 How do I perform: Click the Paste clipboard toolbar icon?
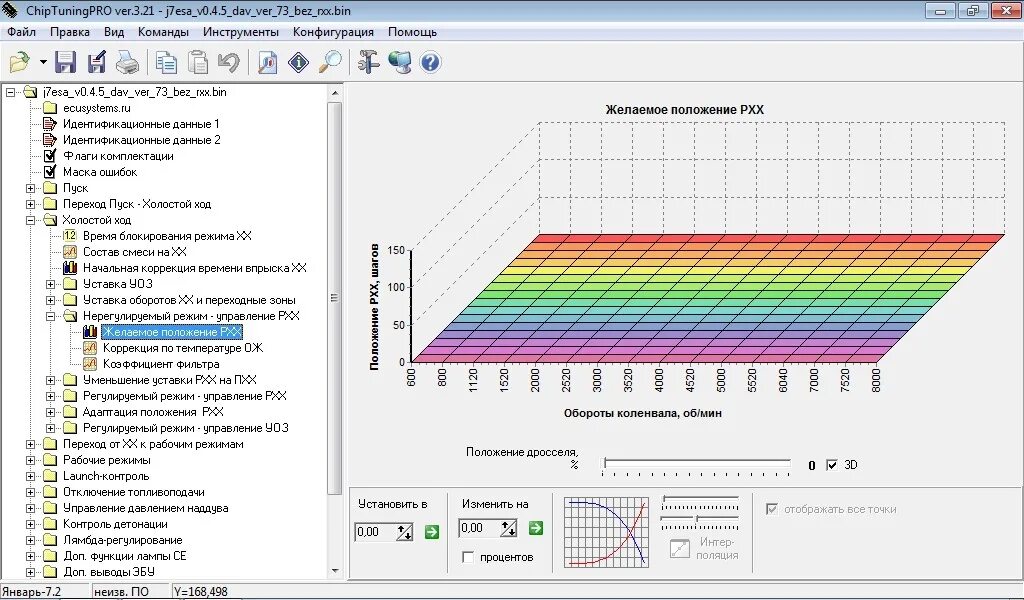tap(198, 63)
